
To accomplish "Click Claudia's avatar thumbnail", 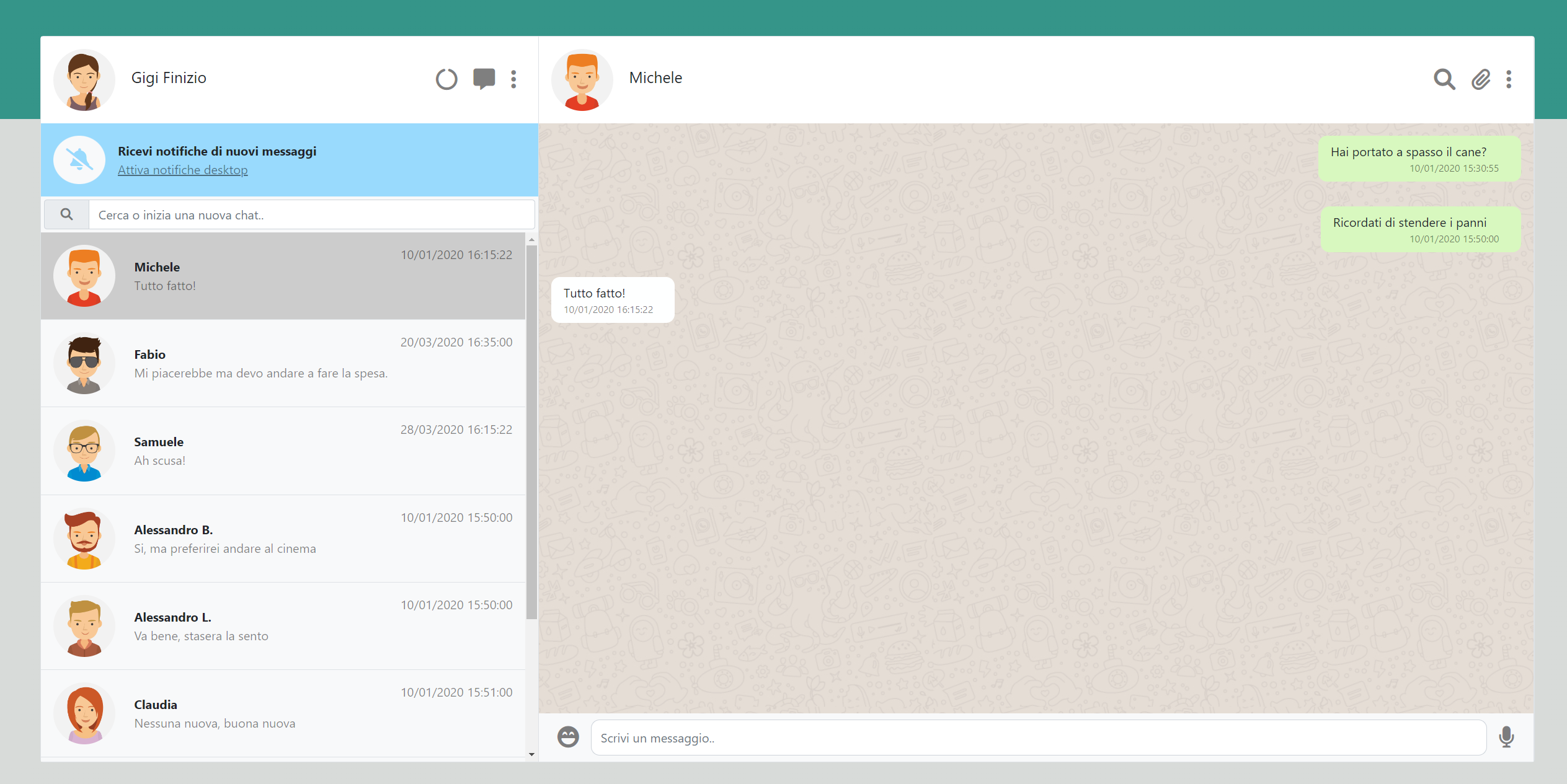I will click(84, 714).
